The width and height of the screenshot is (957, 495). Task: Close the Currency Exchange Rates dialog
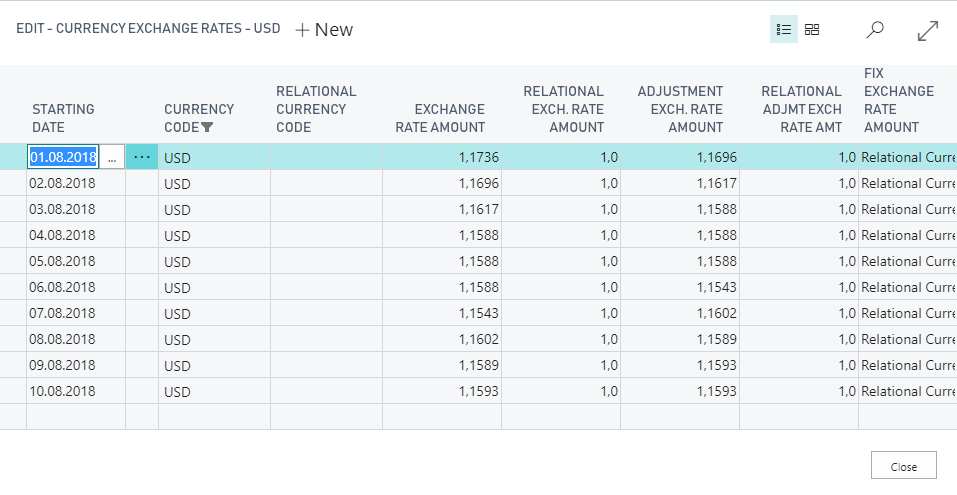click(x=903, y=466)
